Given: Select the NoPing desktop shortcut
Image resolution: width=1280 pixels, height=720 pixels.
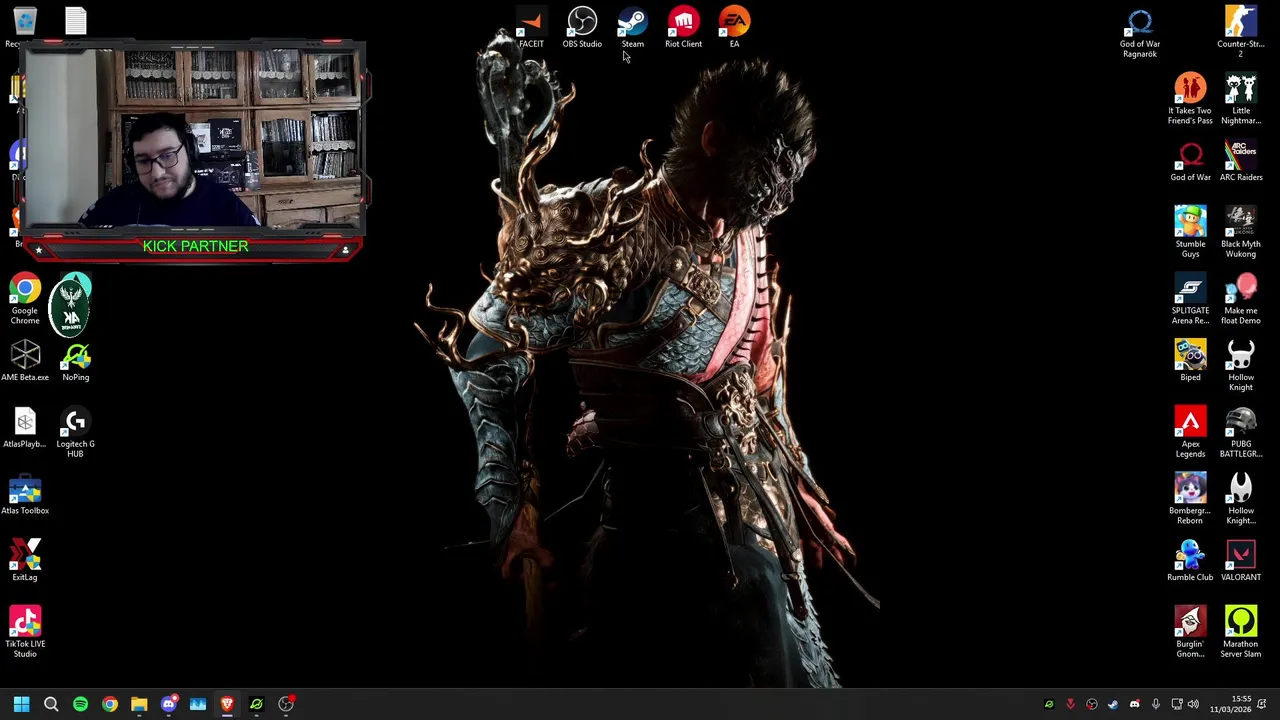Looking at the screenshot, I should point(76,361).
